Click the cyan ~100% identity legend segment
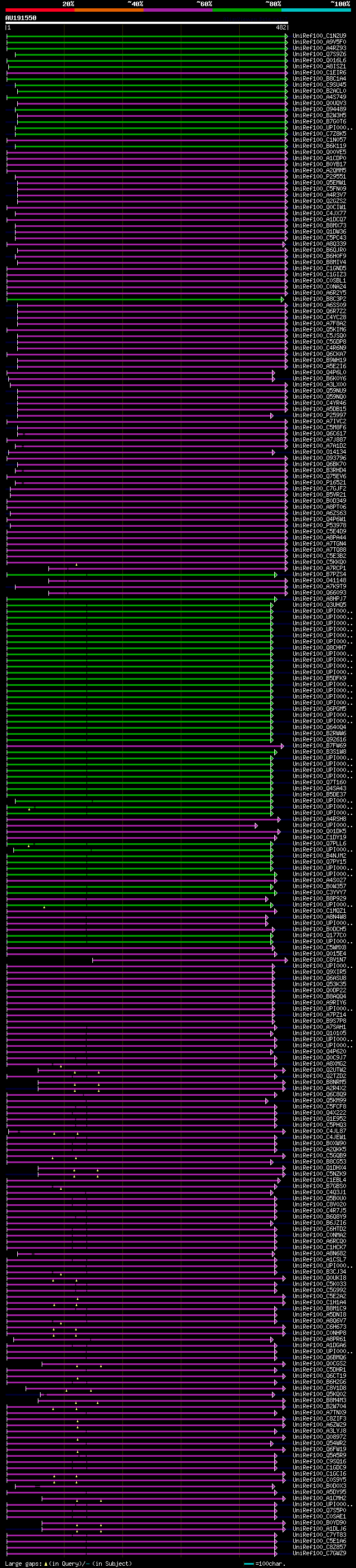This screenshot has width=356, height=1568. pos(317,10)
